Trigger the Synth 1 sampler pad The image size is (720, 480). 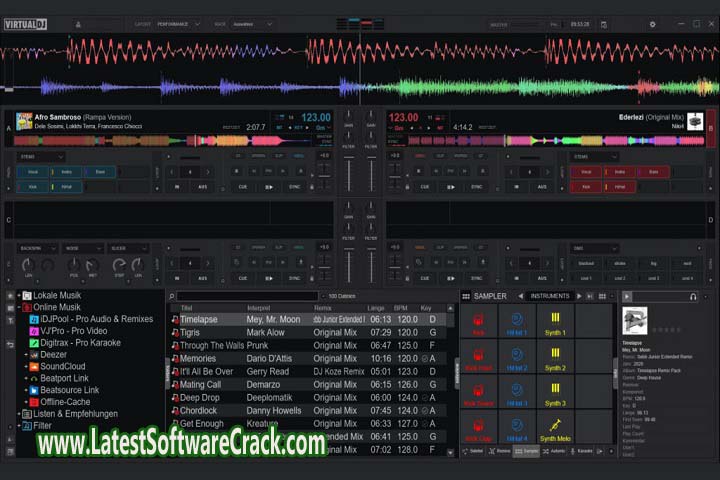click(555, 322)
